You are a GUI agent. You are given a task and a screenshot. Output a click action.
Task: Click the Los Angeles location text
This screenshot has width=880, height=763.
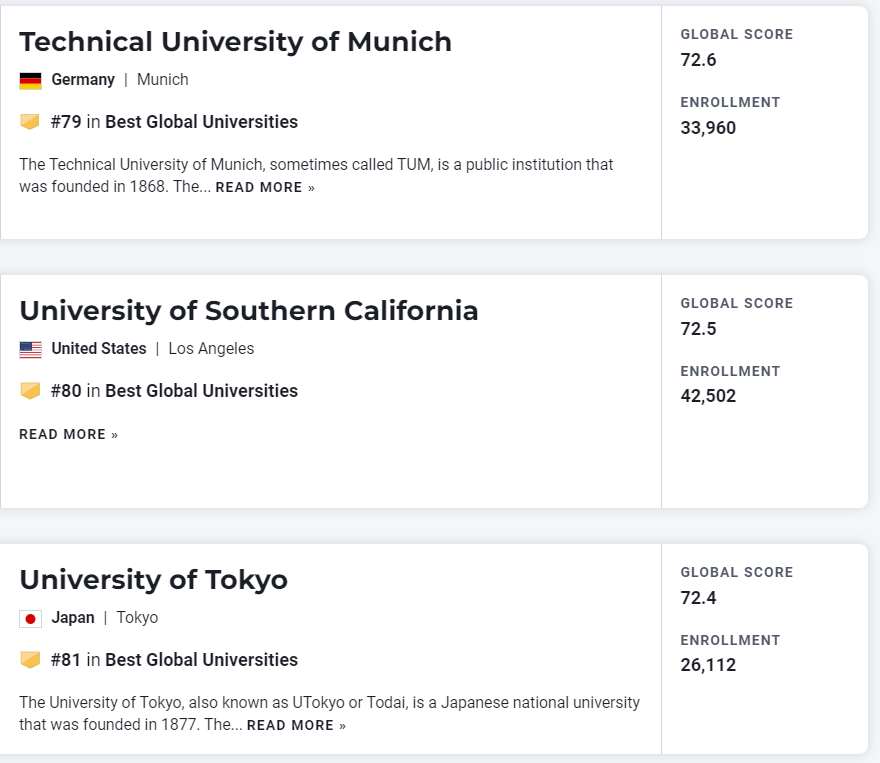(x=211, y=349)
